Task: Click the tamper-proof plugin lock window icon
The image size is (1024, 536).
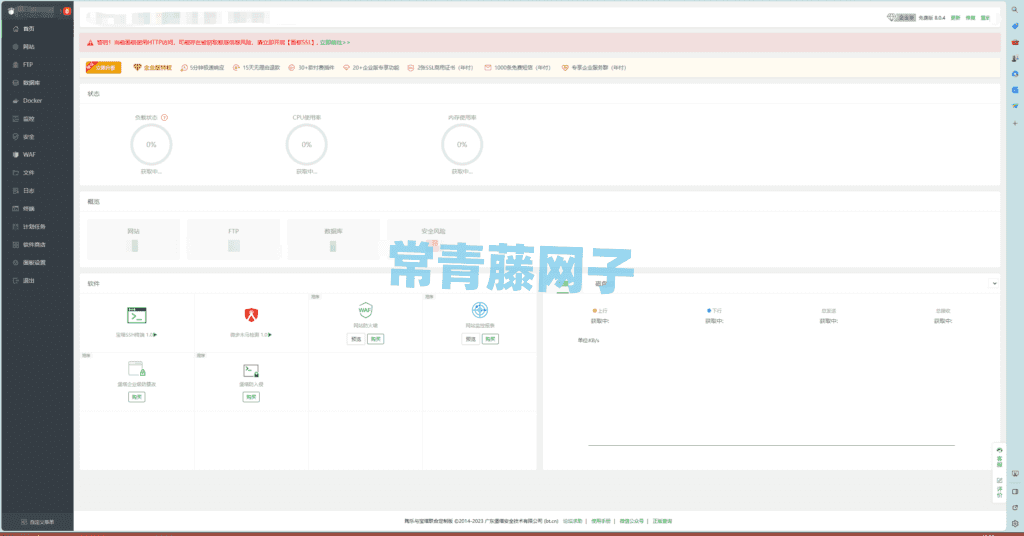Action: 136,369
